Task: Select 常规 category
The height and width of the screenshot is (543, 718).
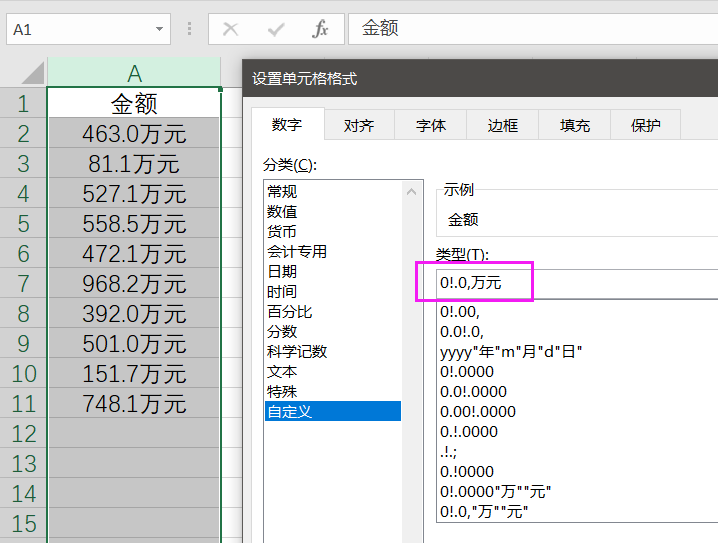Action: [x=333, y=191]
